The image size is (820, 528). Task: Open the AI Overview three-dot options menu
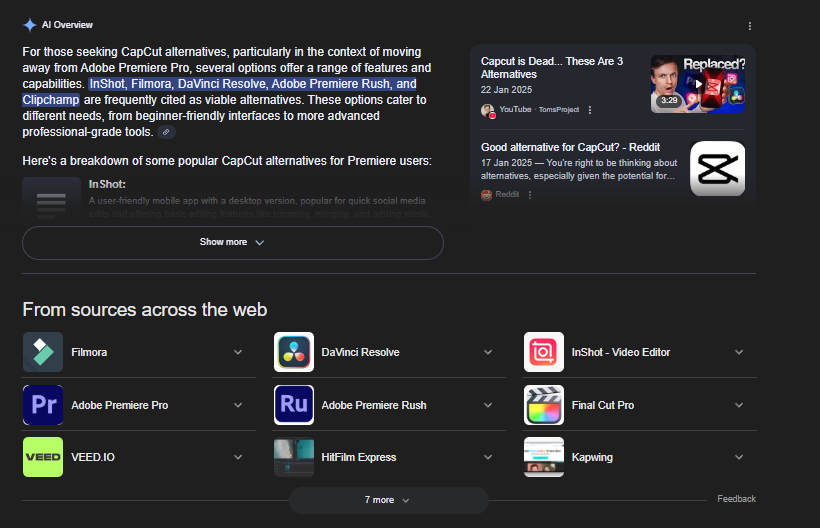coord(749,26)
